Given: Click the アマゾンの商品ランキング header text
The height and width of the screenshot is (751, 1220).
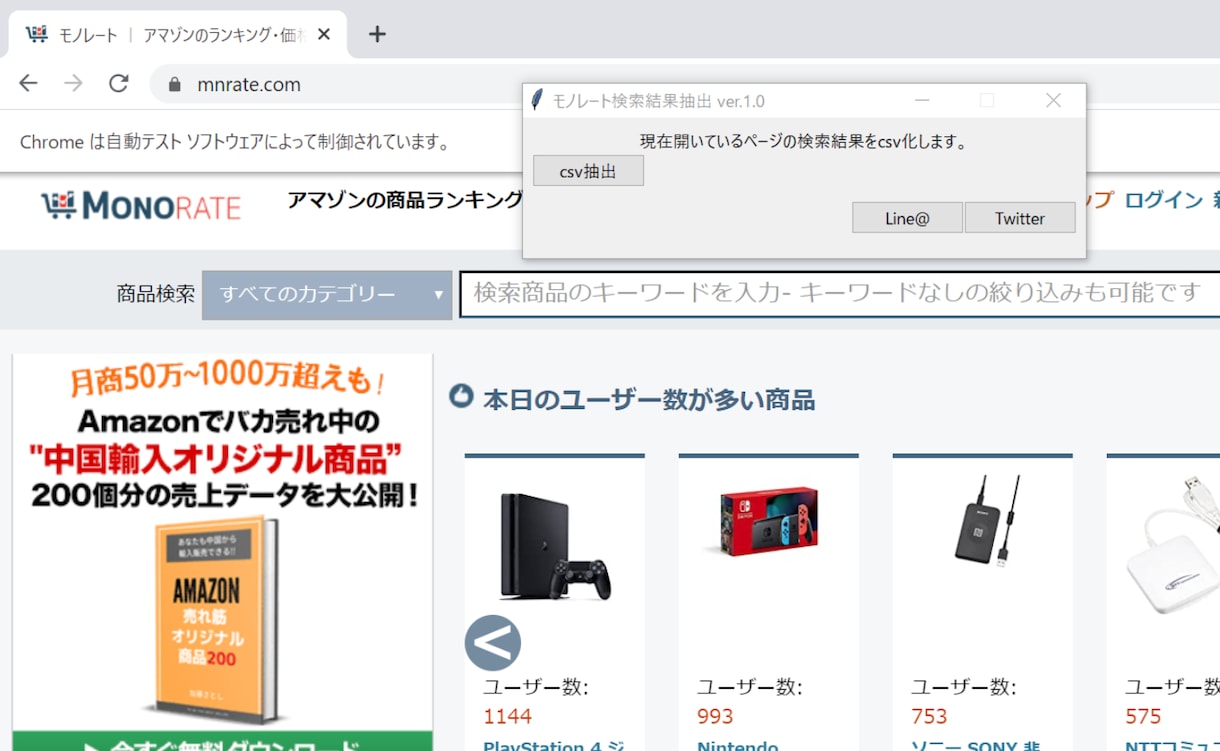Looking at the screenshot, I should click(x=405, y=200).
